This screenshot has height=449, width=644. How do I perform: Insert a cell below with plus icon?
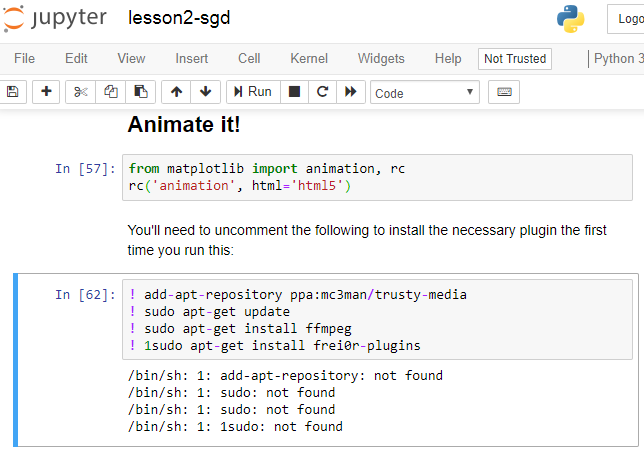coord(46,92)
